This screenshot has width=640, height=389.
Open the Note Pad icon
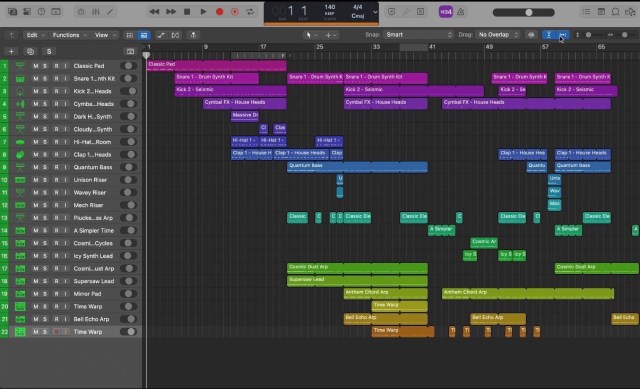pos(601,12)
